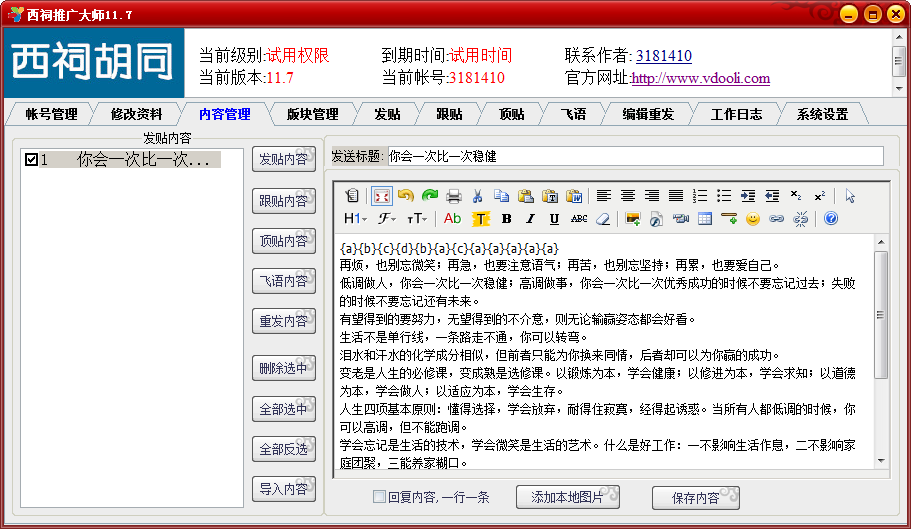Screen dimensions: 911x529
Task: Insert a smiley emoticon
Action: coord(753,219)
